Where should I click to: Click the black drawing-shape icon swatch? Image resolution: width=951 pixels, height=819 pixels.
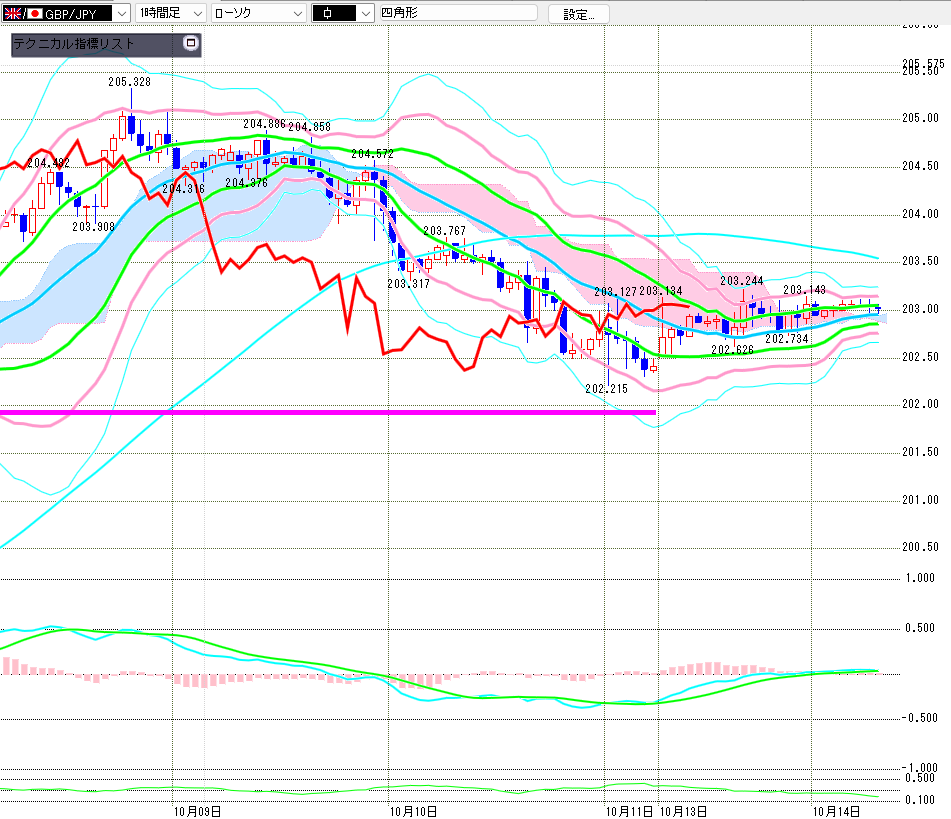pos(340,13)
